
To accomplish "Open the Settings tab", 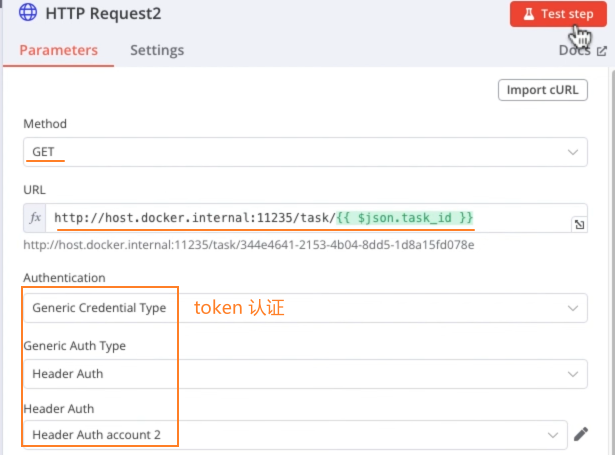I will tap(157, 50).
